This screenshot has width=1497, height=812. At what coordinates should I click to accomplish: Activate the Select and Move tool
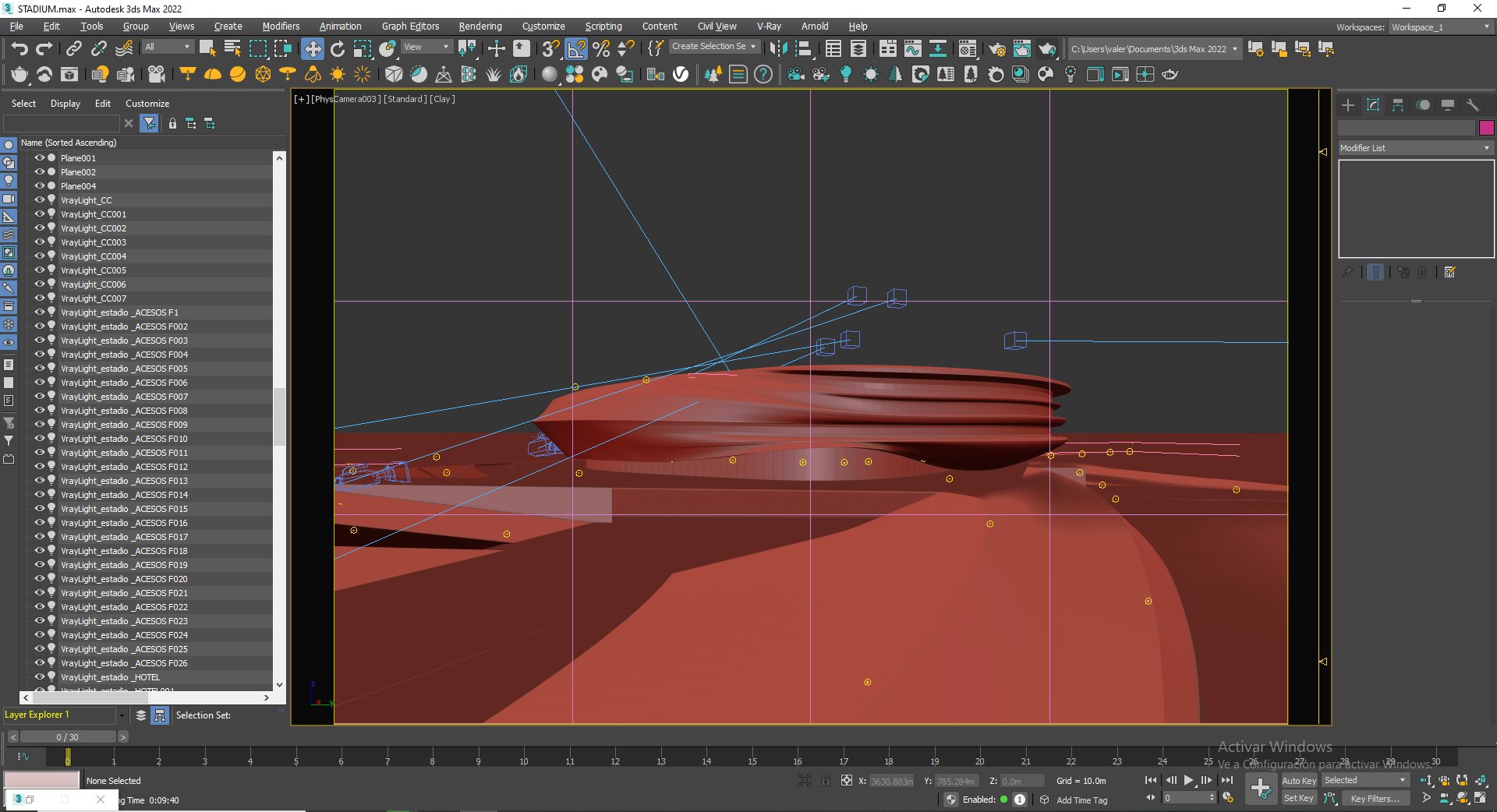click(x=313, y=49)
